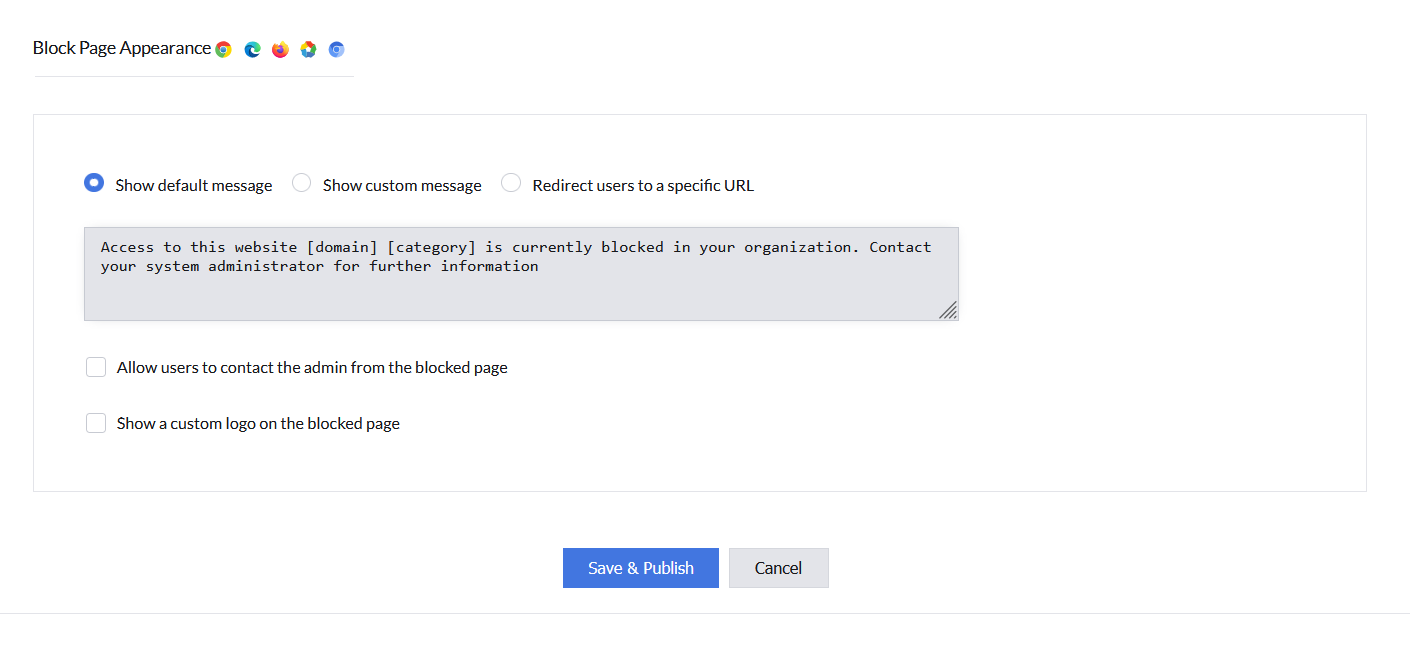Enable Allow users to contact the admin checkbox
Screen dimensions: 1410x657
[96, 367]
